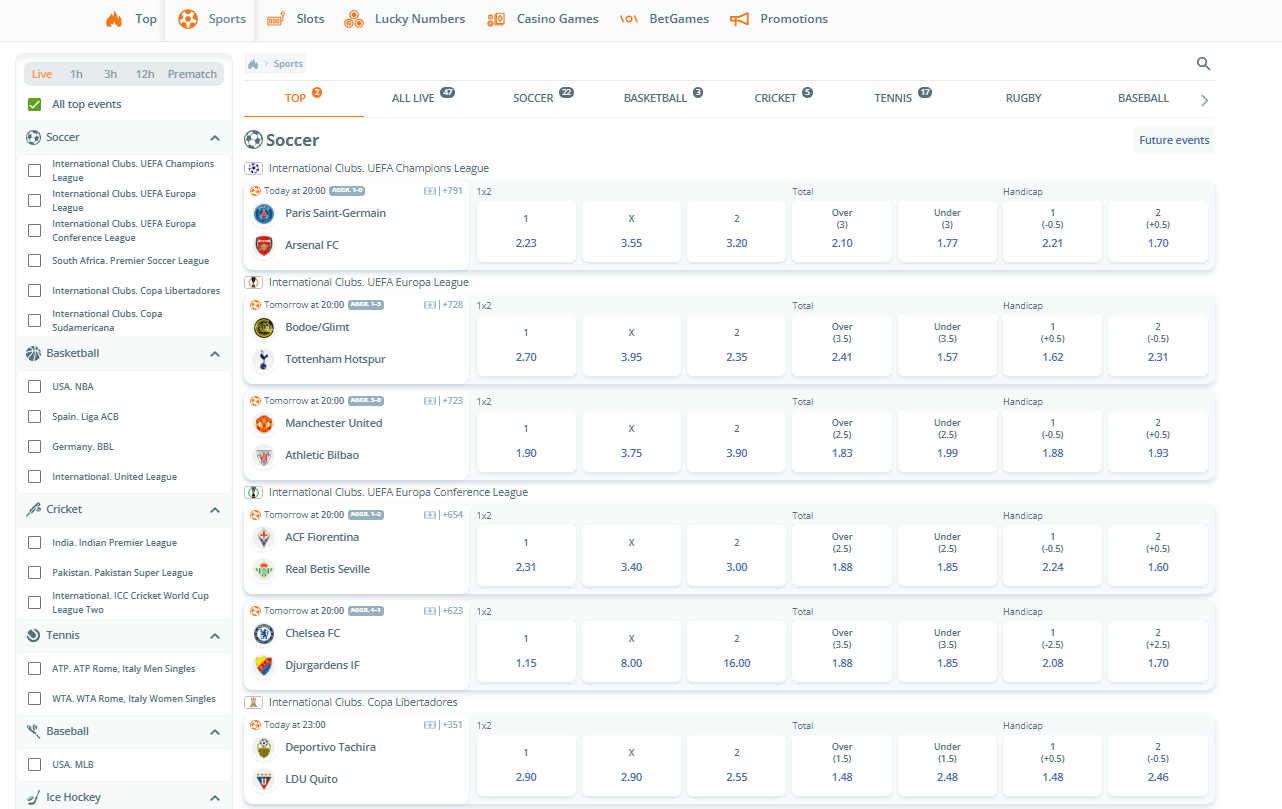Check South Africa Premier Soccer League
This screenshot has height=809, width=1282.
[x=35, y=260]
